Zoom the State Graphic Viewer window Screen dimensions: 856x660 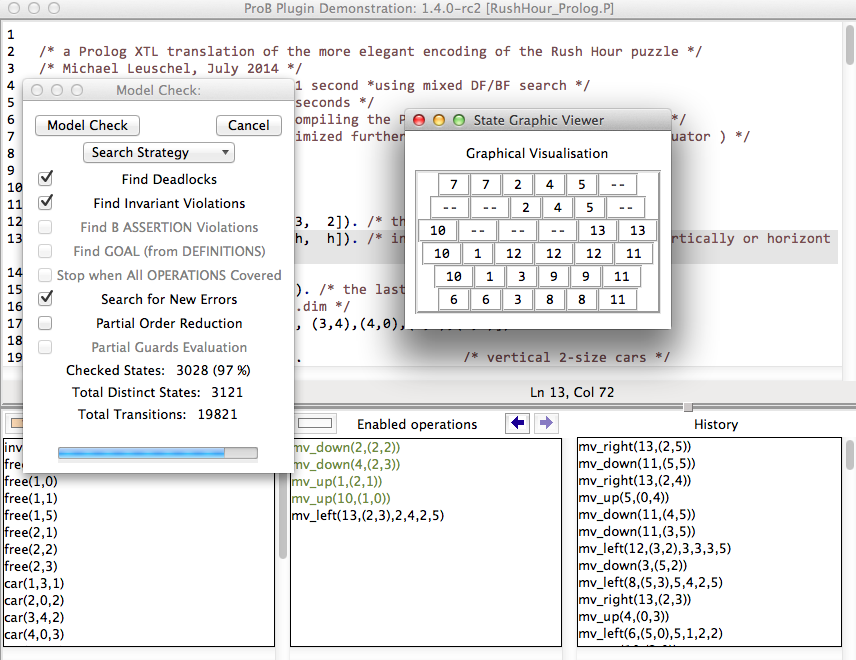click(459, 120)
